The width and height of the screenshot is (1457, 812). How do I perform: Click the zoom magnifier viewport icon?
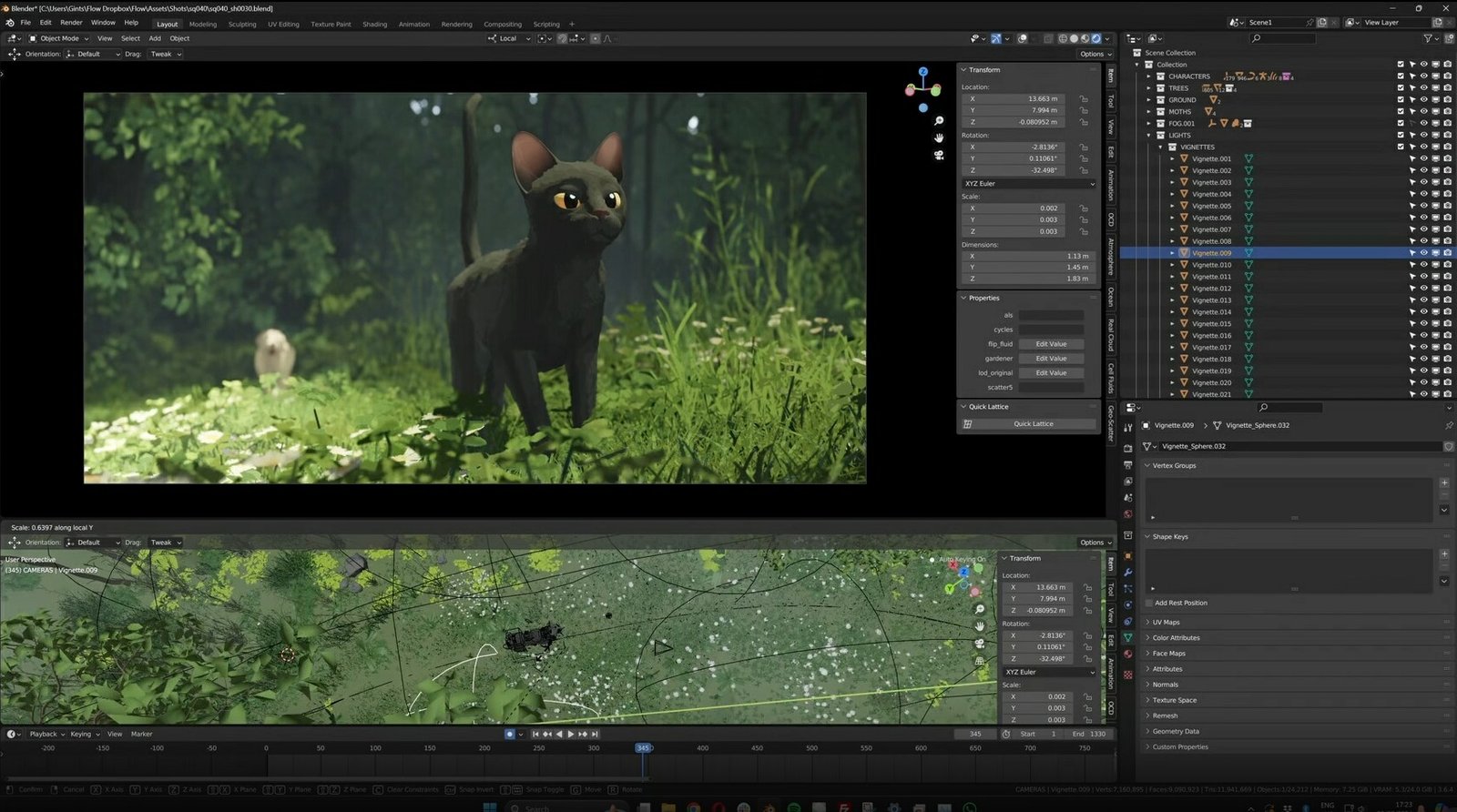938,121
